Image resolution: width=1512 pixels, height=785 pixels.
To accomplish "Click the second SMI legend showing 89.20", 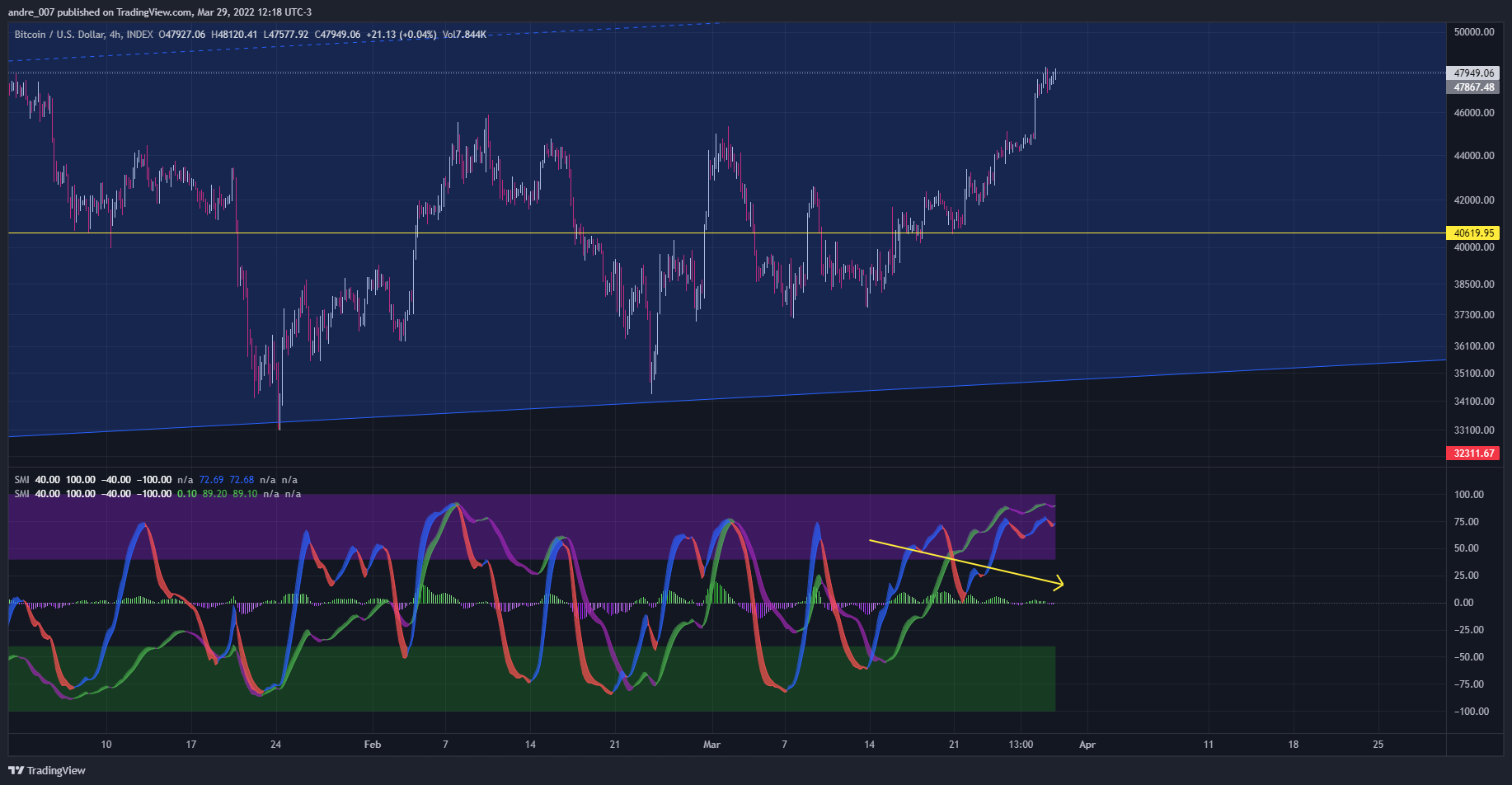I will coord(157,494).
